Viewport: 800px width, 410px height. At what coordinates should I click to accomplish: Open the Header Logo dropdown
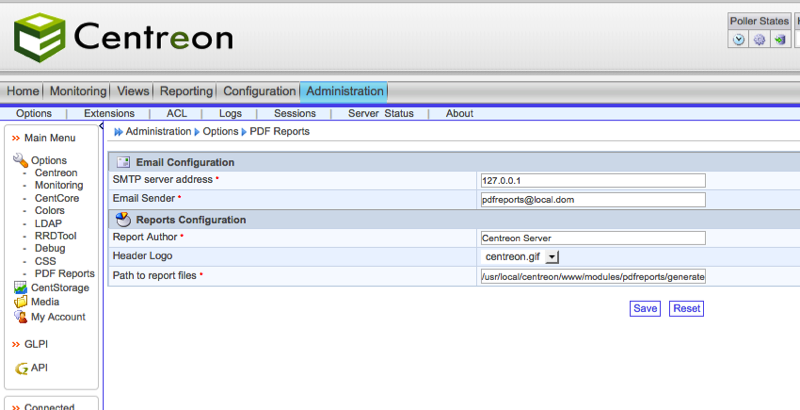[552, 257]
